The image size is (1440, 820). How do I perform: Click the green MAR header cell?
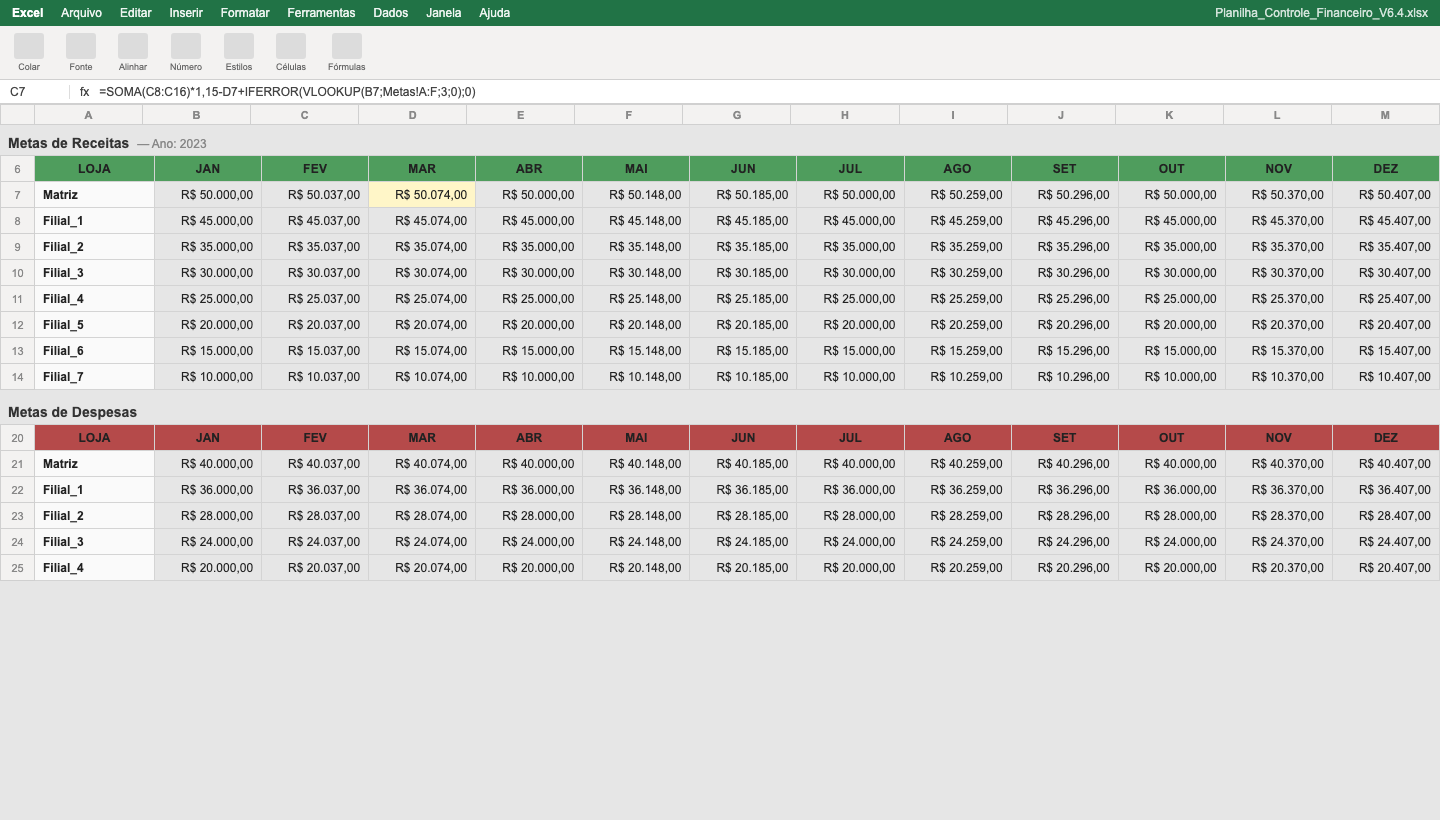click(422, 169)
